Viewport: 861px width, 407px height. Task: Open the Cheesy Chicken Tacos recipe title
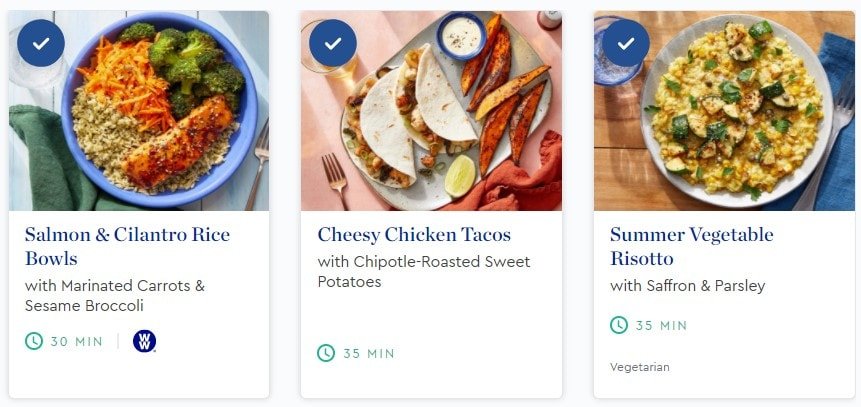pos(414,236)
